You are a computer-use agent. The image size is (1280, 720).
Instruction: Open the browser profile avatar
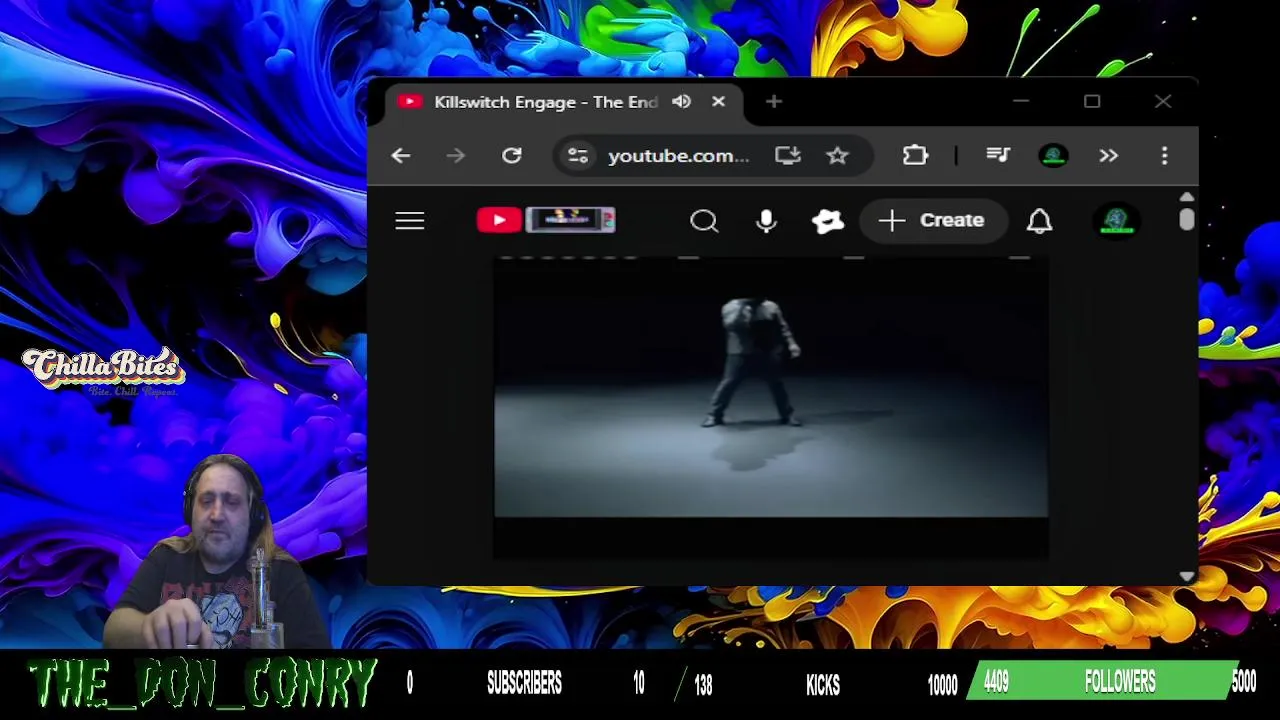coord(1053,156)
